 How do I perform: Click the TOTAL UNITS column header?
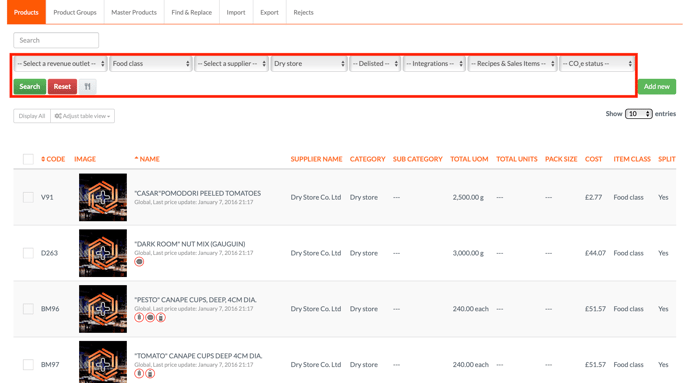(x=517, y=159)
